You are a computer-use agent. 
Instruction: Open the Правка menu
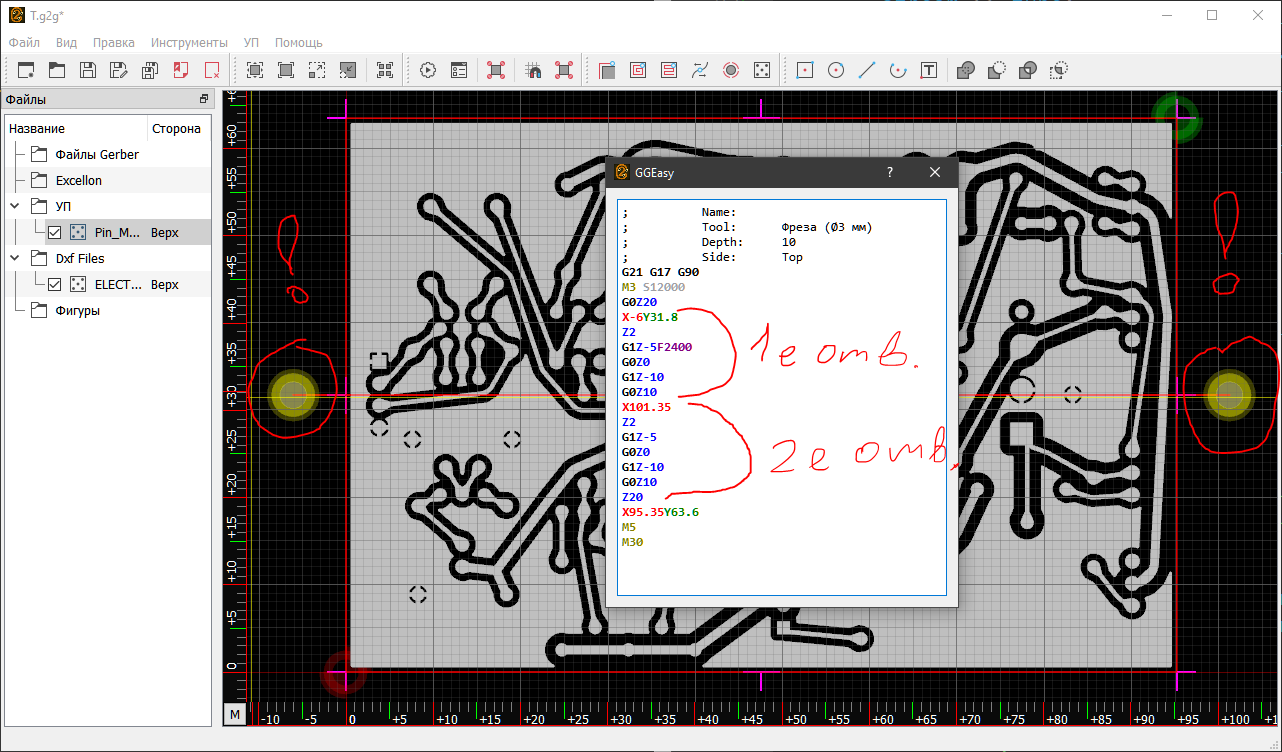tap(114, 43)
